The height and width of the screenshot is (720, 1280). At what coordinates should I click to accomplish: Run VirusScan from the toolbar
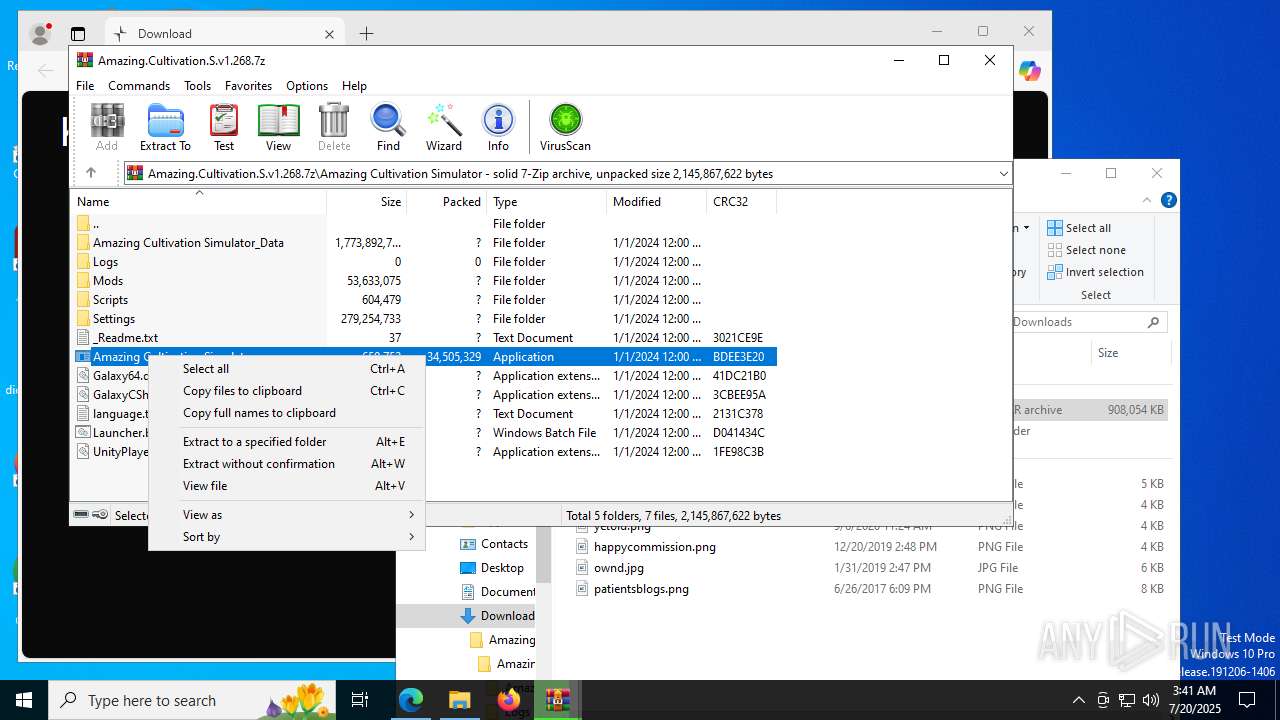click(565, 128)
